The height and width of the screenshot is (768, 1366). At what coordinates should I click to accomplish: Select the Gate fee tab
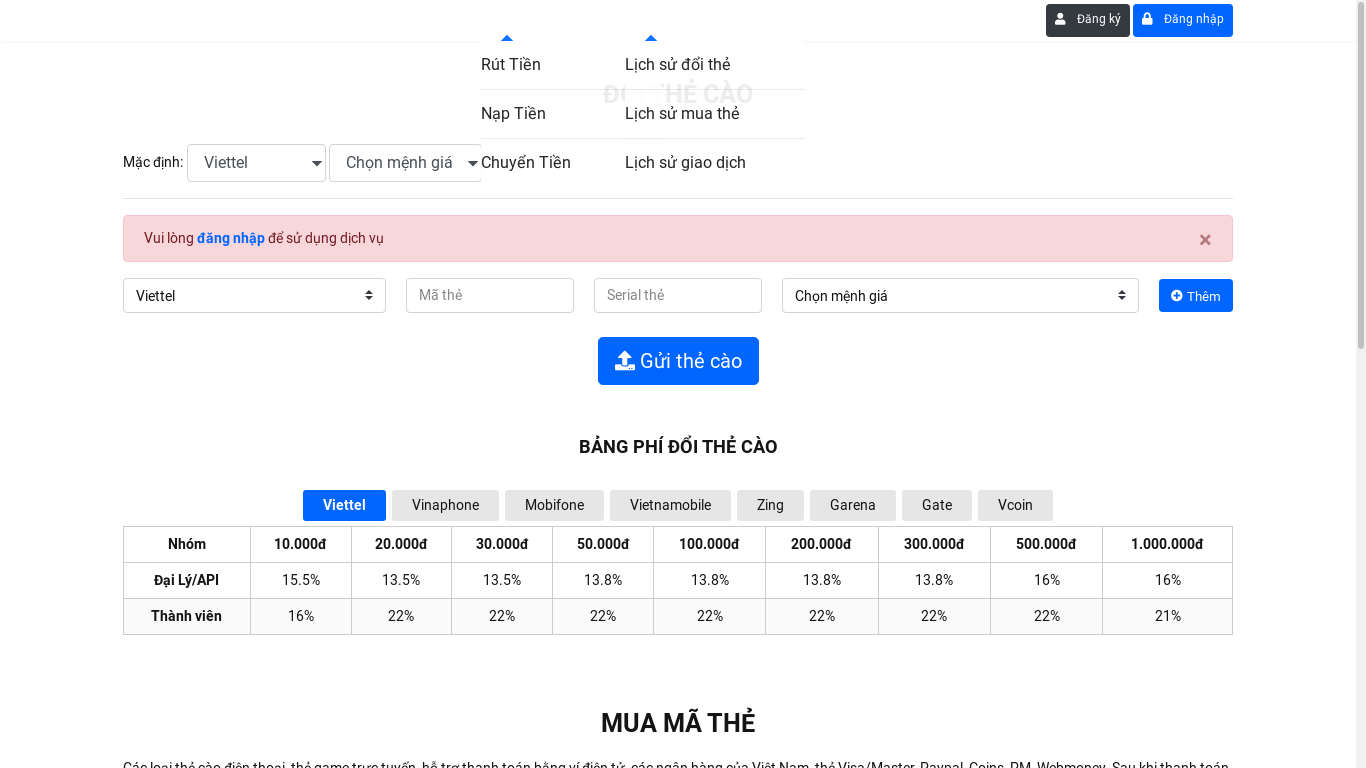[937, 505]
